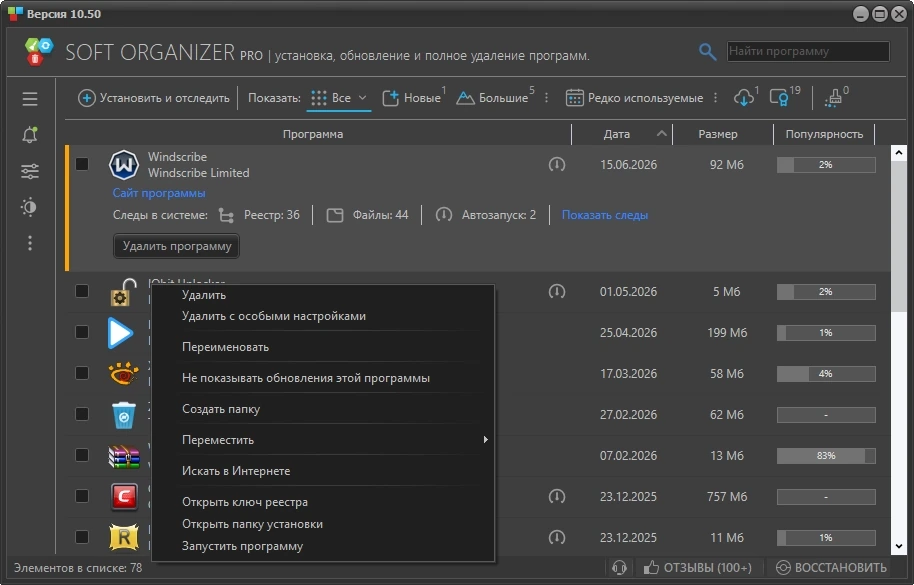Click the Windscribe program icon
The height and width of the screenshot is (585, 914).
coord(124,165)
